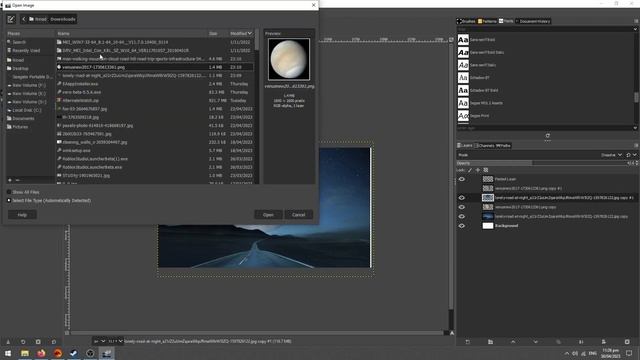Rescan the font list with the refresh icon
The height and width of the screenshot is (360, 640).
tap(547, 136)
